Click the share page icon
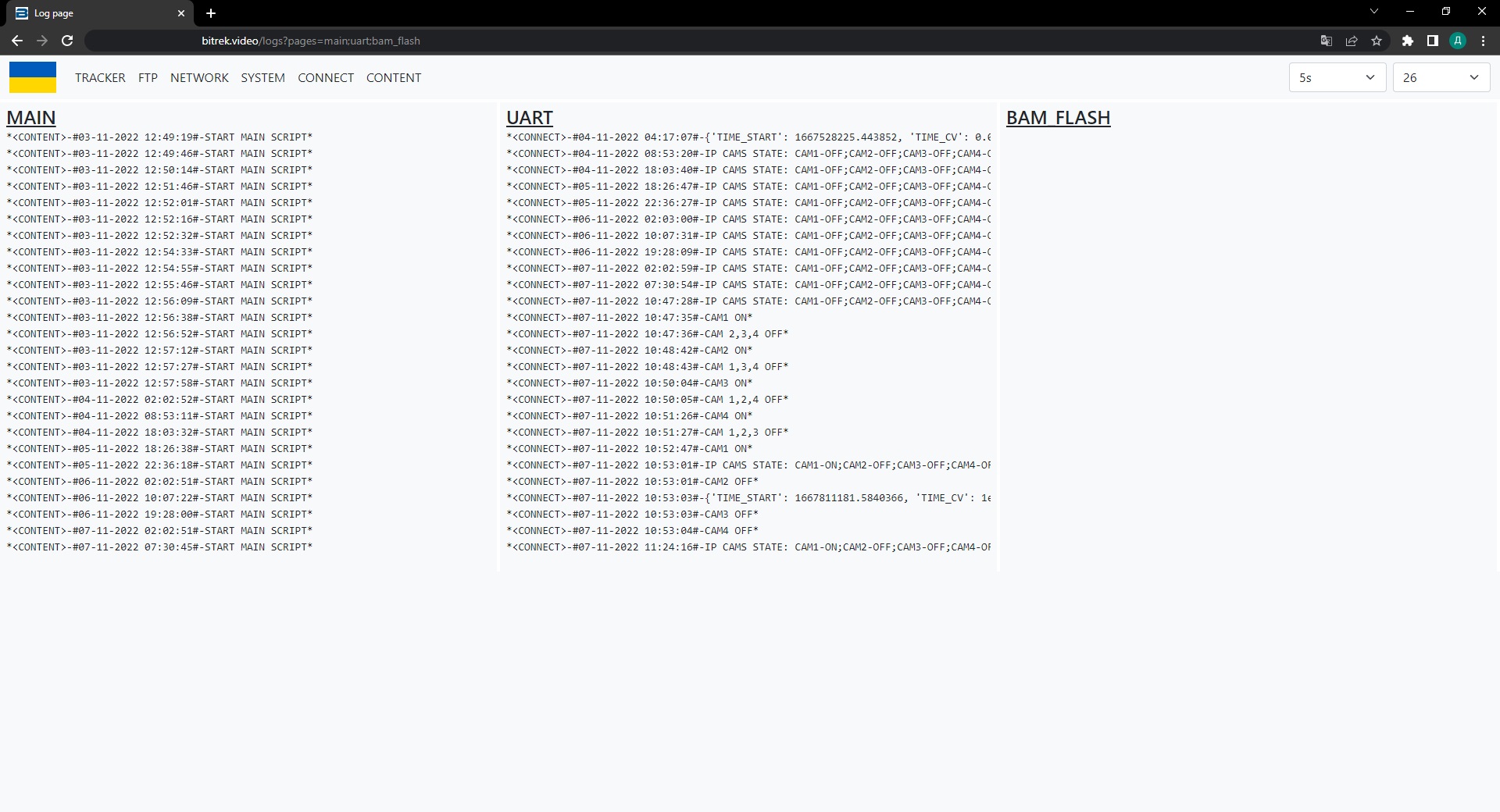The image size is (1500, 812). click(1351, 41)
